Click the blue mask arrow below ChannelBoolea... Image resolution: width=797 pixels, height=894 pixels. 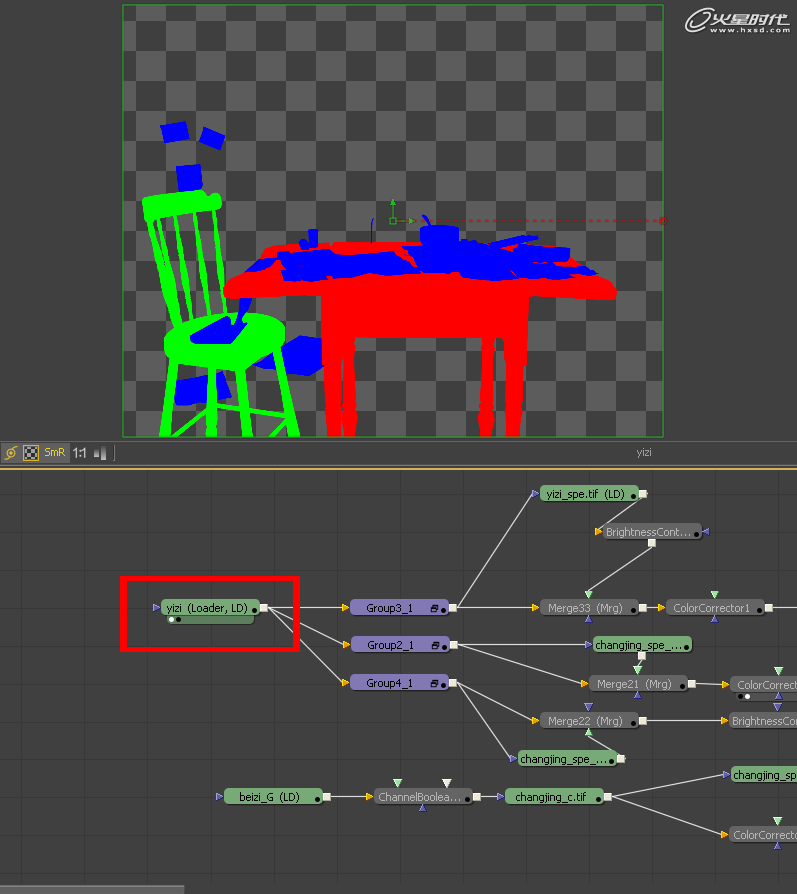(x=422, y=808)
